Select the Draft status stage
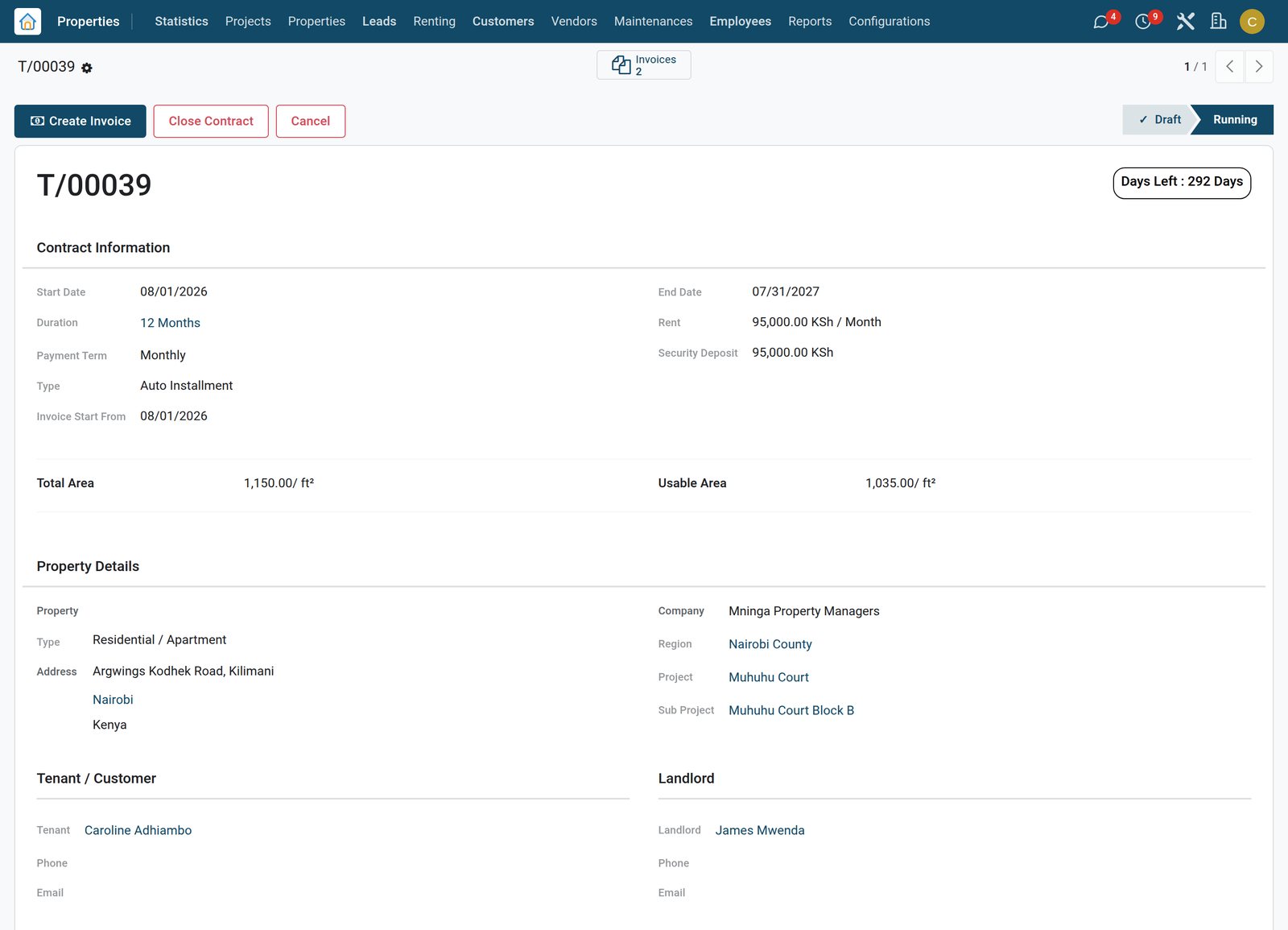The width and height of the screenshot is (1288, 930). (x=1159, y=119)
